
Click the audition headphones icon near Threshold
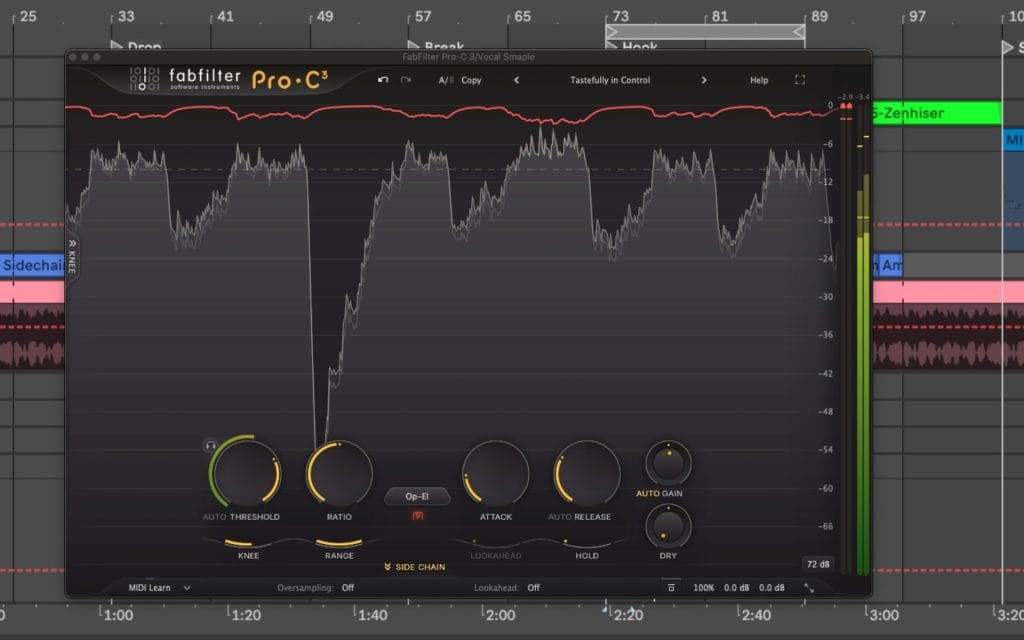coord(210,445)
